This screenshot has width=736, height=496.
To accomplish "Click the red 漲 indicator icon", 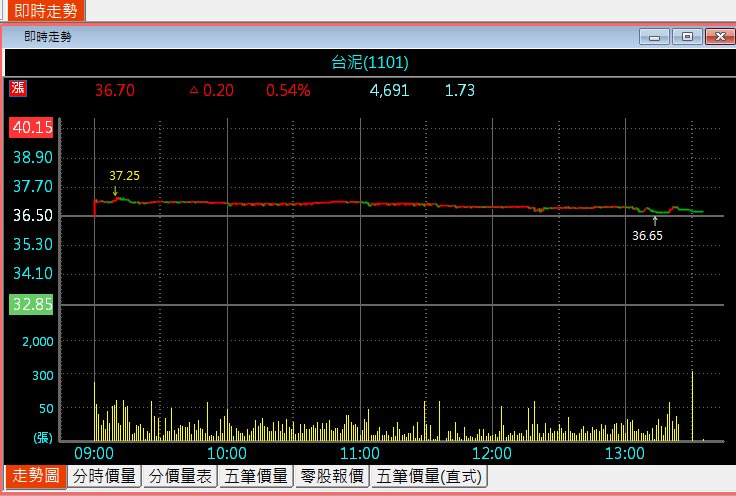I will 18,89.
